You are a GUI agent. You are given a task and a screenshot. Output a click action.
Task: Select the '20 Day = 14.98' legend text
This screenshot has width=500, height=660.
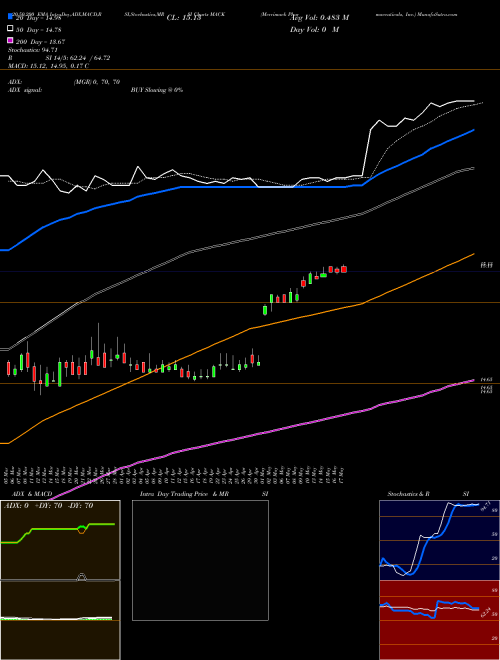coord(38,18)
